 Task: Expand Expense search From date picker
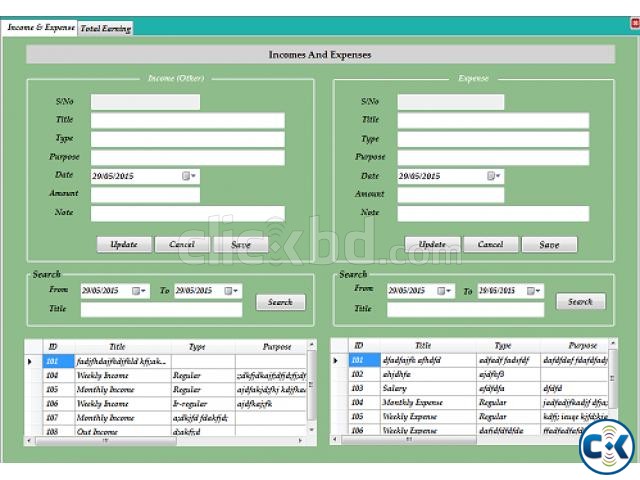(444, 291)
